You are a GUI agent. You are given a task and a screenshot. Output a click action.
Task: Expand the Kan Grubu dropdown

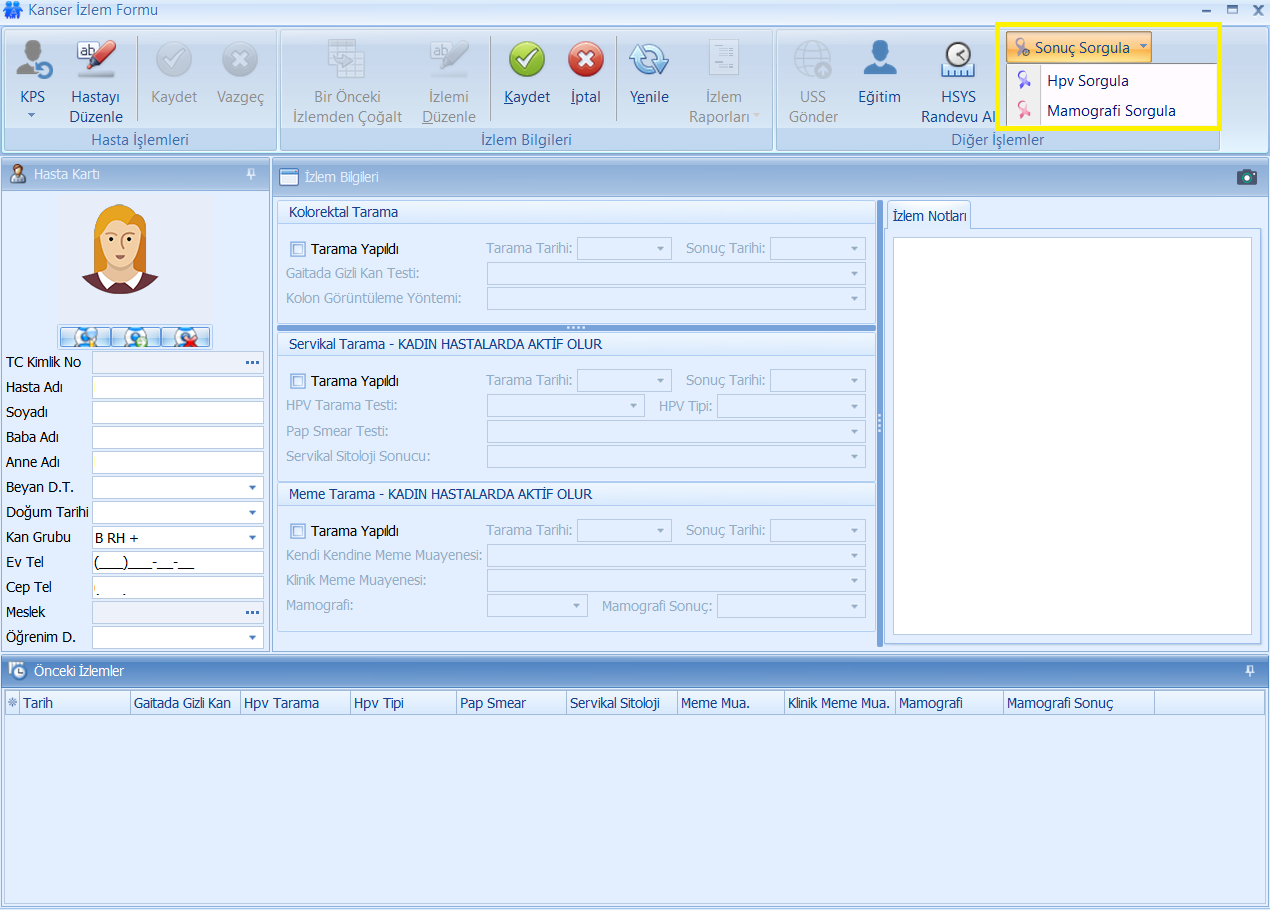(x=252, y=538)
